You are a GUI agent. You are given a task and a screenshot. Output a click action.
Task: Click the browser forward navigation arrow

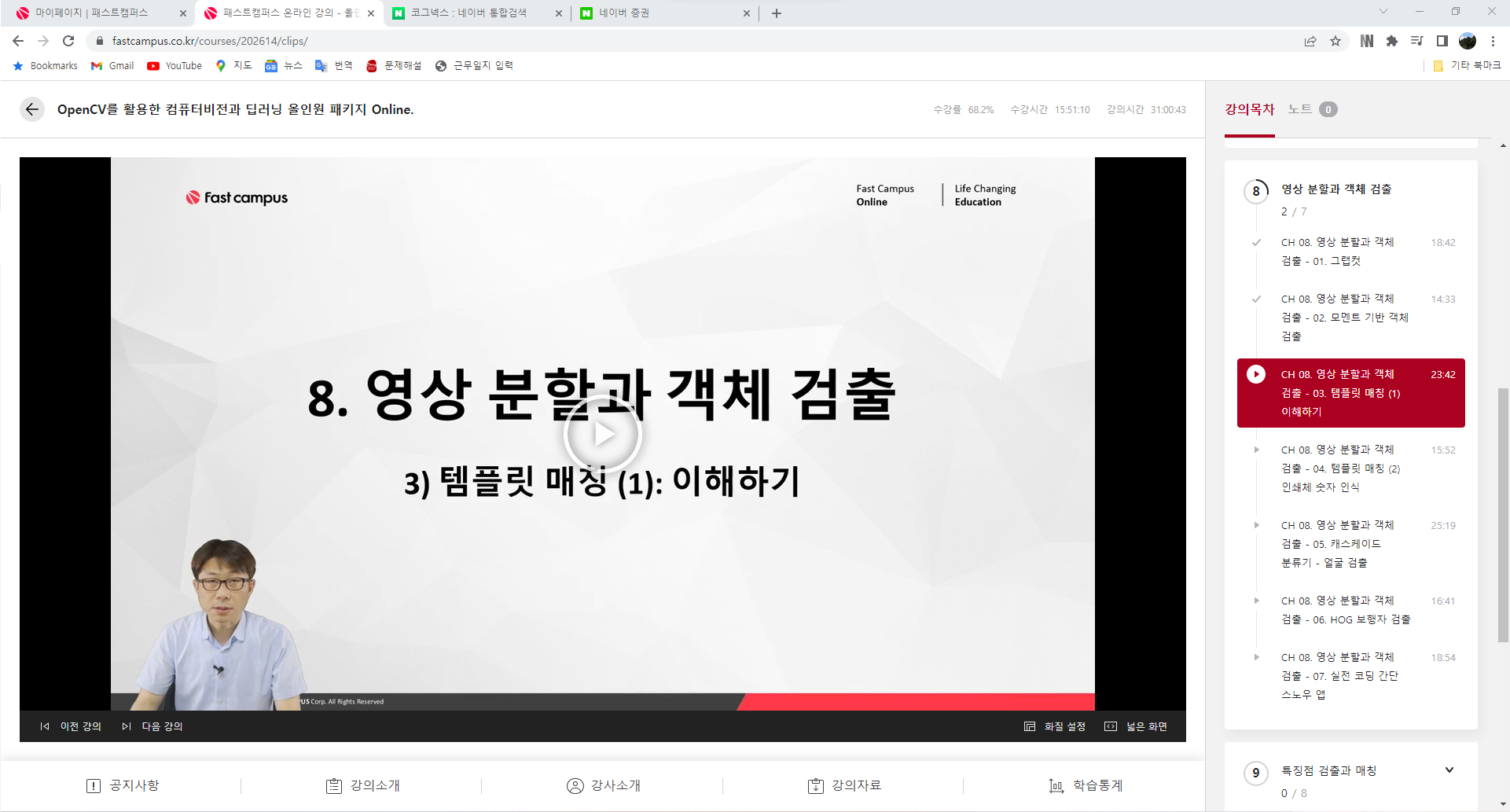pyautogui.click(x=43, y=41)
